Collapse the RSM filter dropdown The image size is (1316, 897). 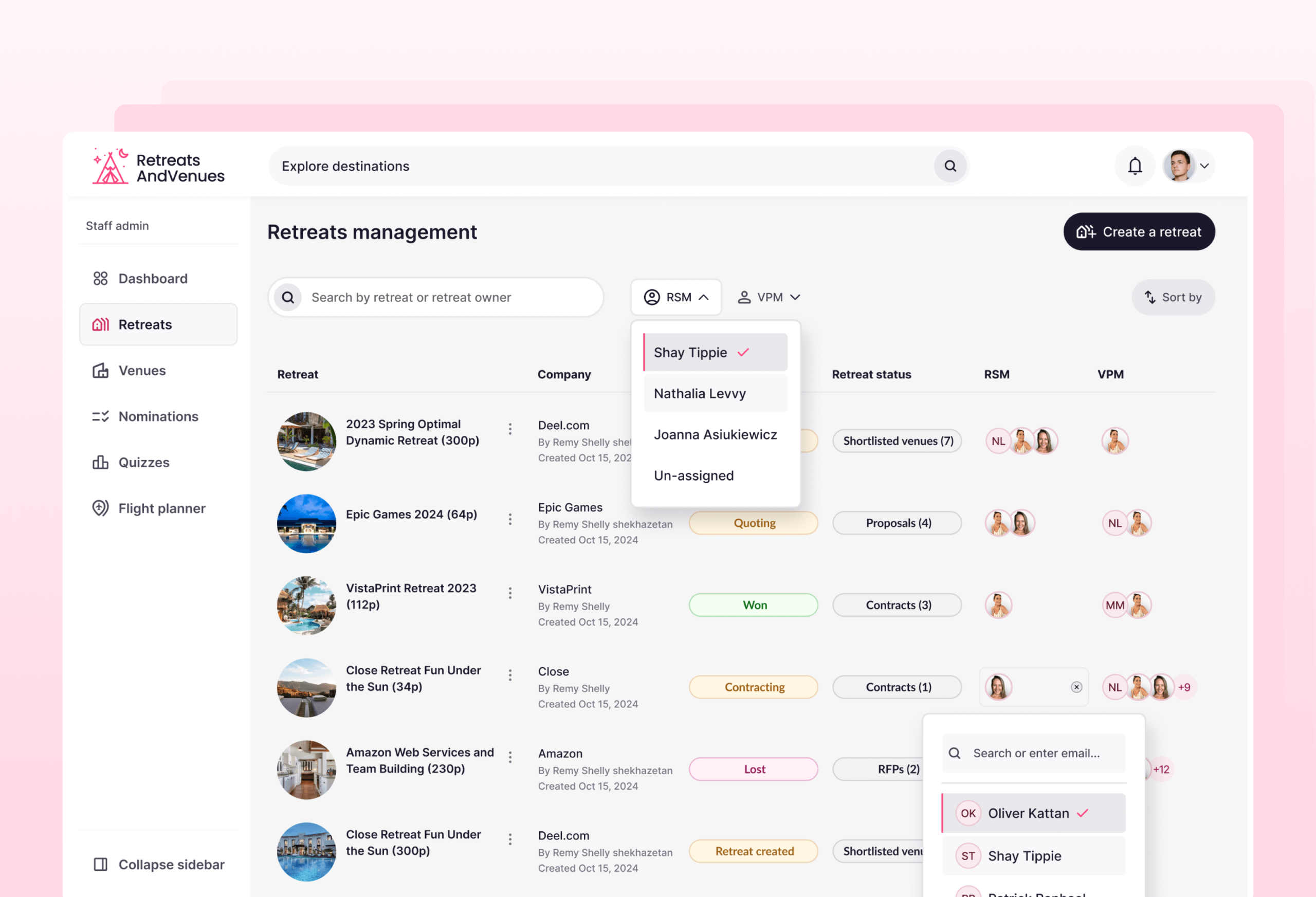(x=676, y=297)
